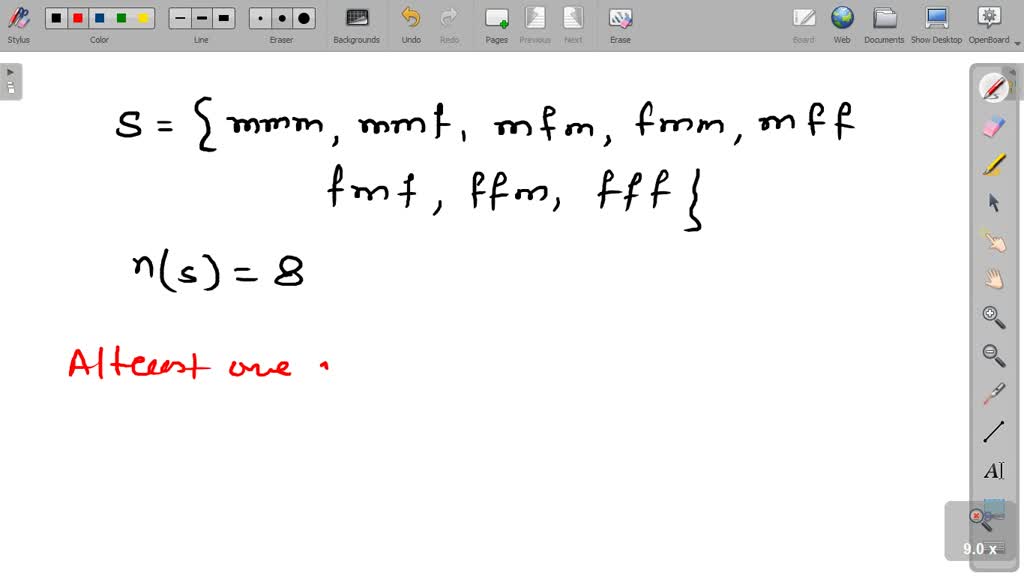Open the Backgrounds chooser
The width and height of the screenshot is (1024, 576).
tap(356, 24)
